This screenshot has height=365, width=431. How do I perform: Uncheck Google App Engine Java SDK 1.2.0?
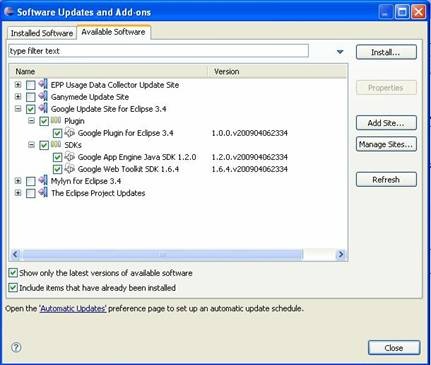[57, 157]
